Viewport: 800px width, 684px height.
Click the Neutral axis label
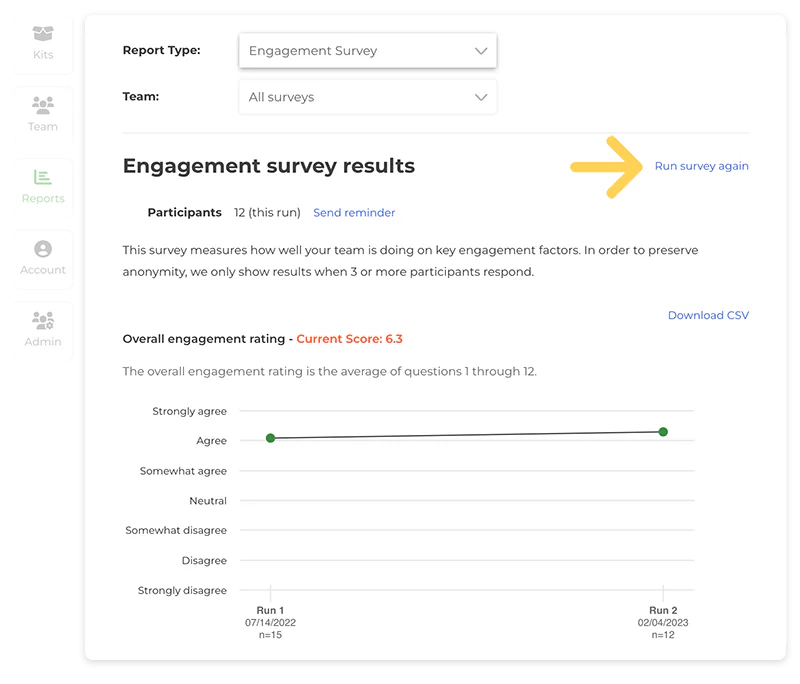pyautogui.click(x=208, y=501)
